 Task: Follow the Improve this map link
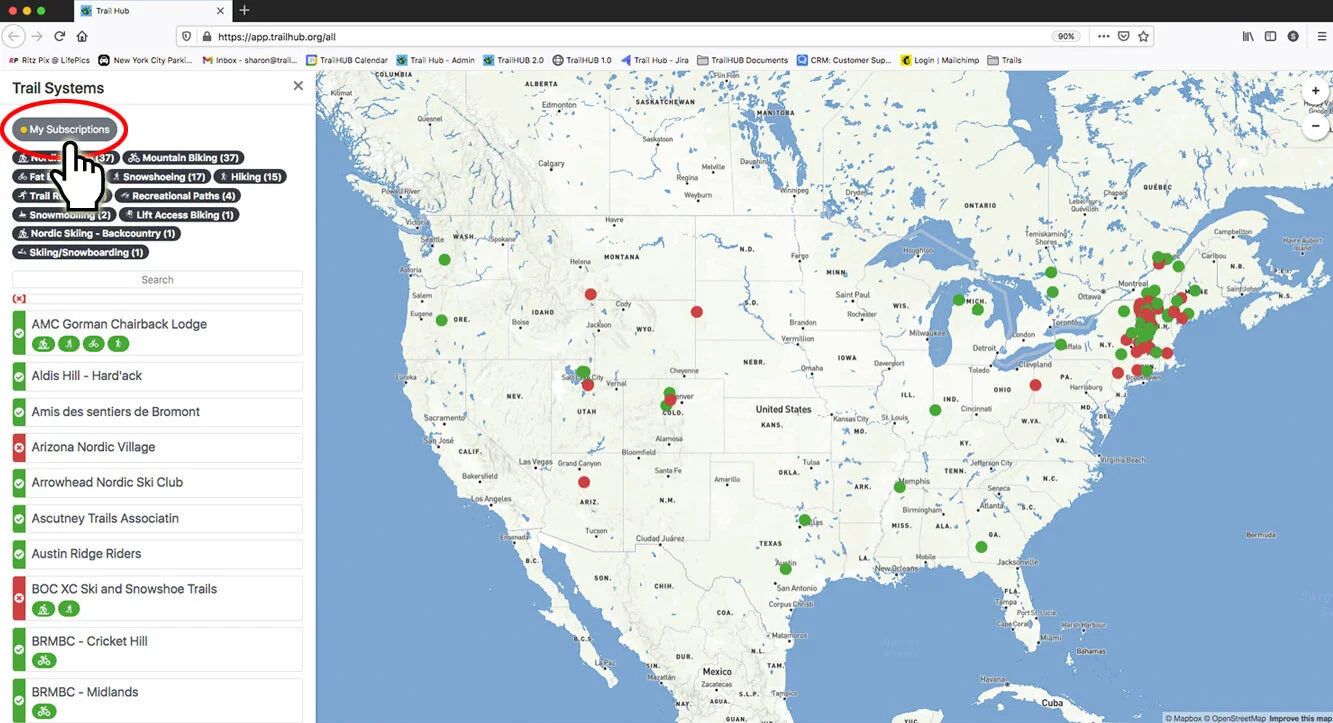pyautogui.click(x=1300, y=718)
